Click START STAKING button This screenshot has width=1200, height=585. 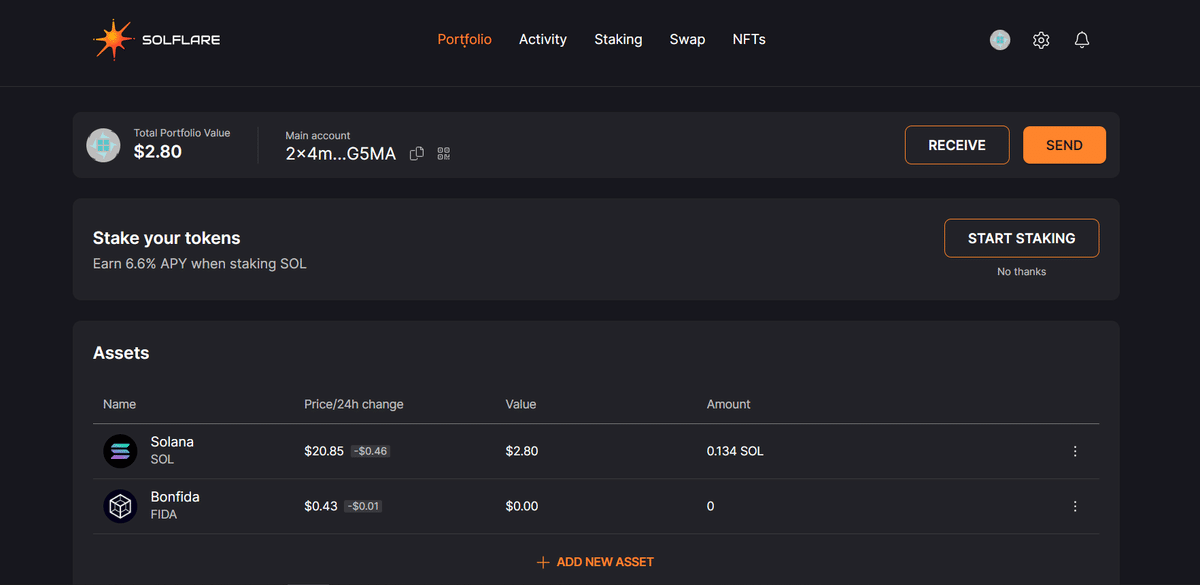[x=1021, y=238]
